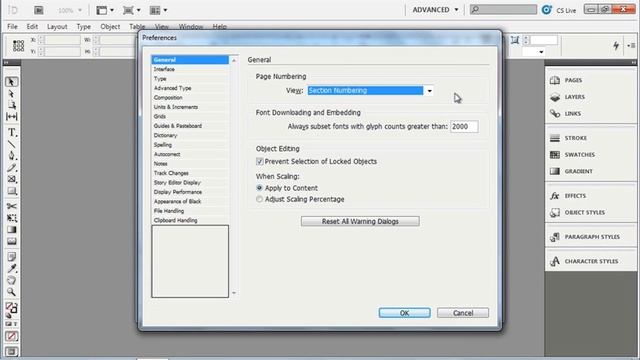This screenshot has height=360, width=640.
Task: Click the Quick Apply lightning icon
Action: click(x=616, y=45)
